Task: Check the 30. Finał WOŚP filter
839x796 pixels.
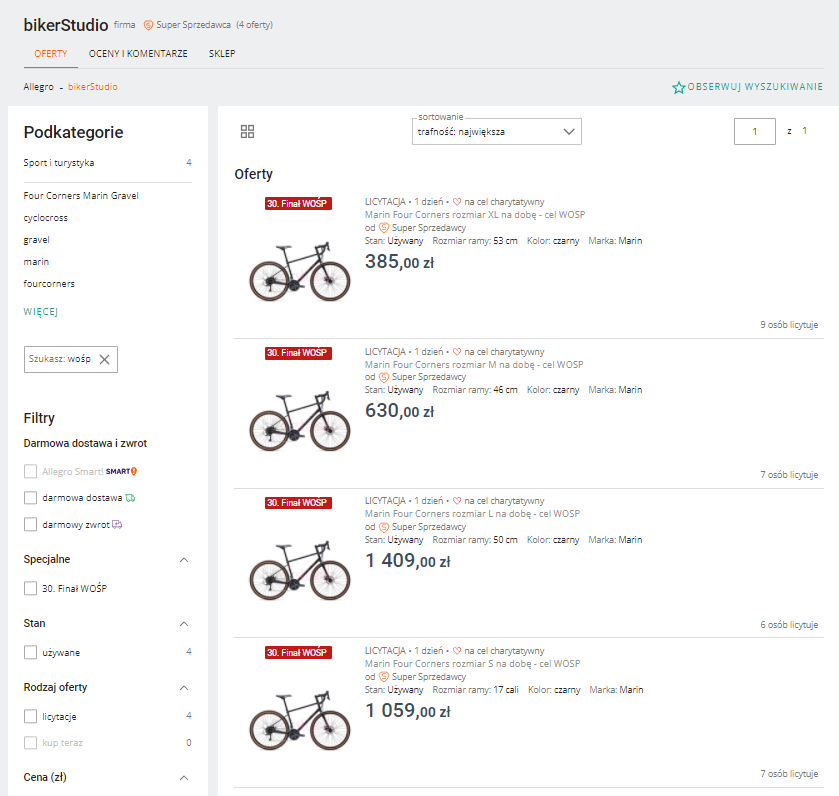Action: (x=31, y=588)
